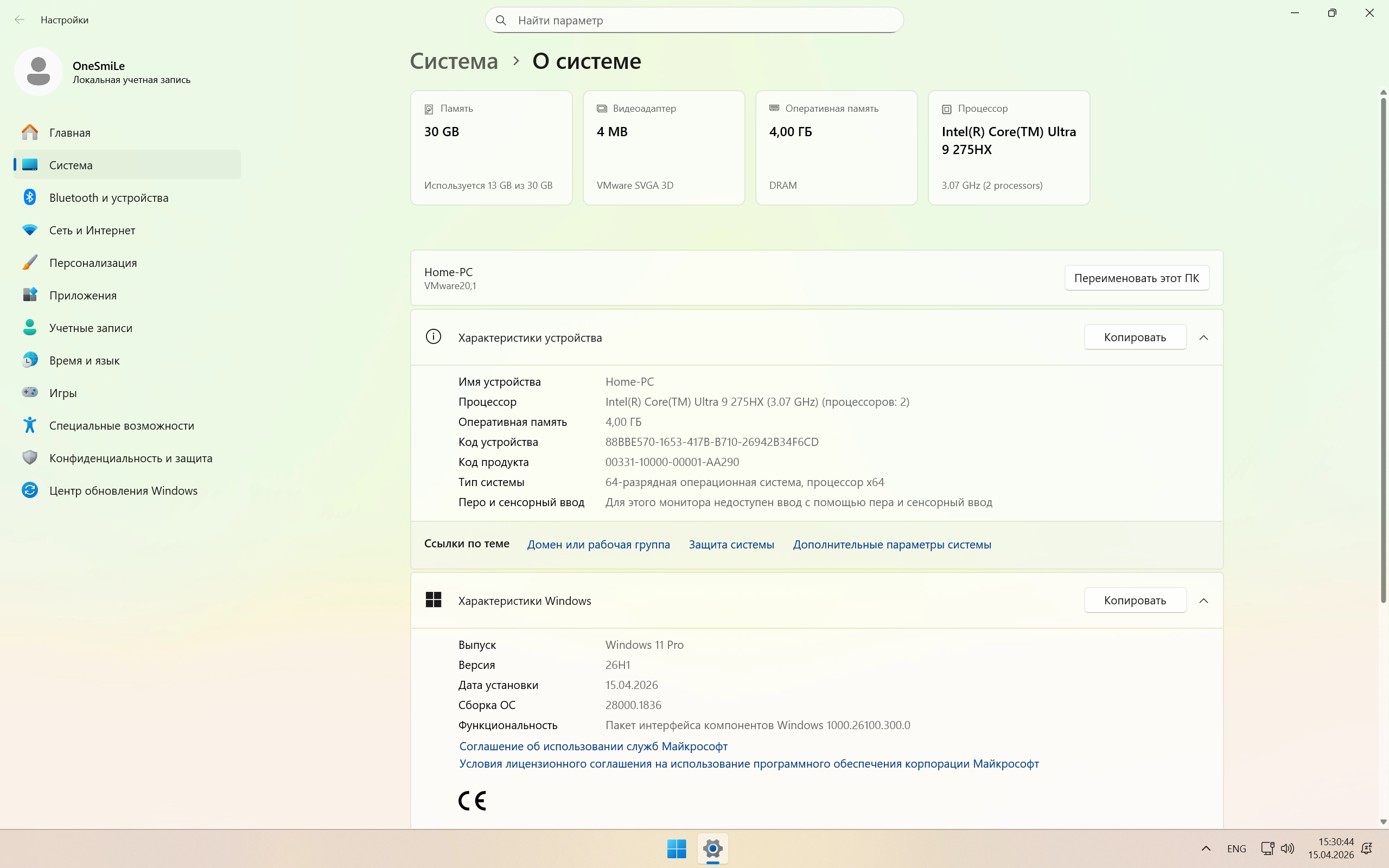Click the Переименовать этот ПК button
Image resolution: width=1389 pixels, height=868 pixels.
click(1136, 278)
